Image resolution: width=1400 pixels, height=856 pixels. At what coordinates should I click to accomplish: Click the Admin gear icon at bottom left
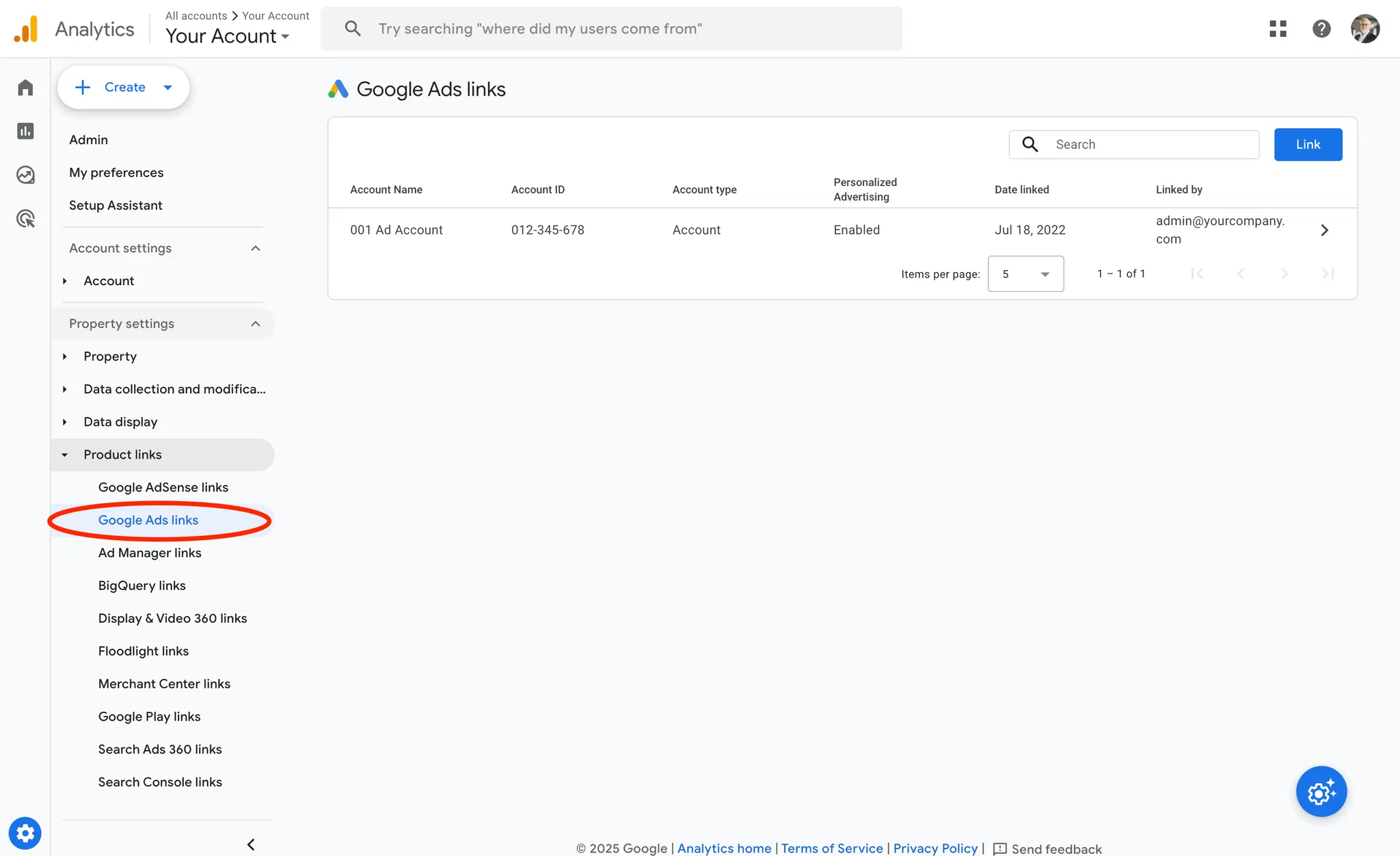point(25,833)
